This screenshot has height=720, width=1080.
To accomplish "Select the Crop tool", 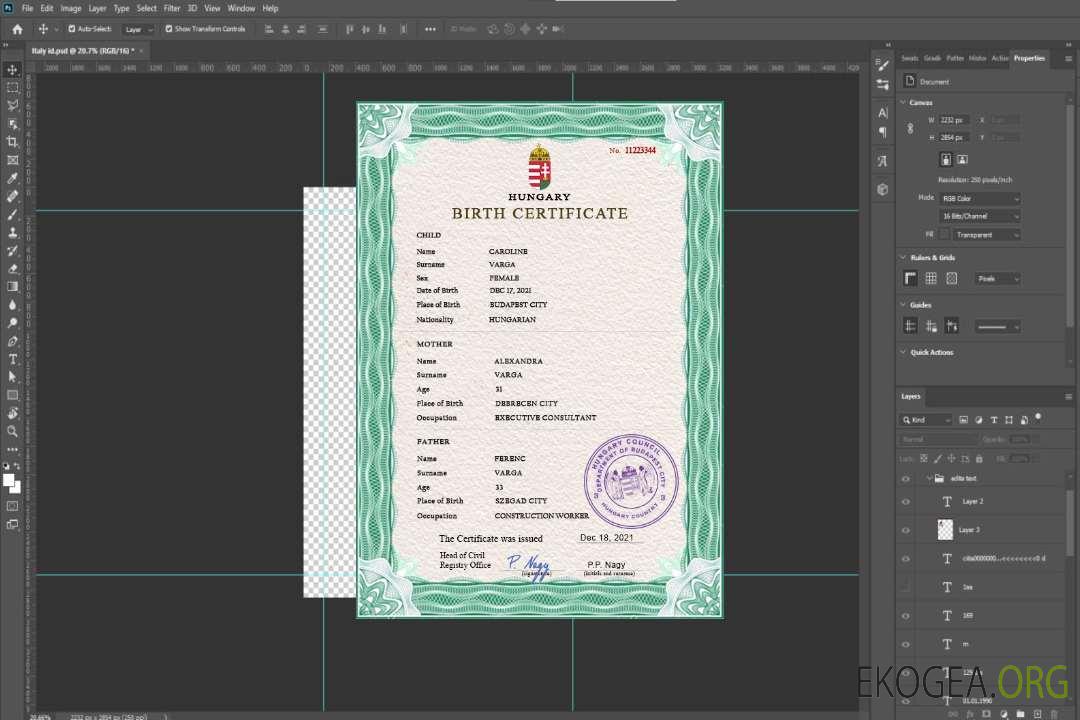I will (x=12, y=142).
